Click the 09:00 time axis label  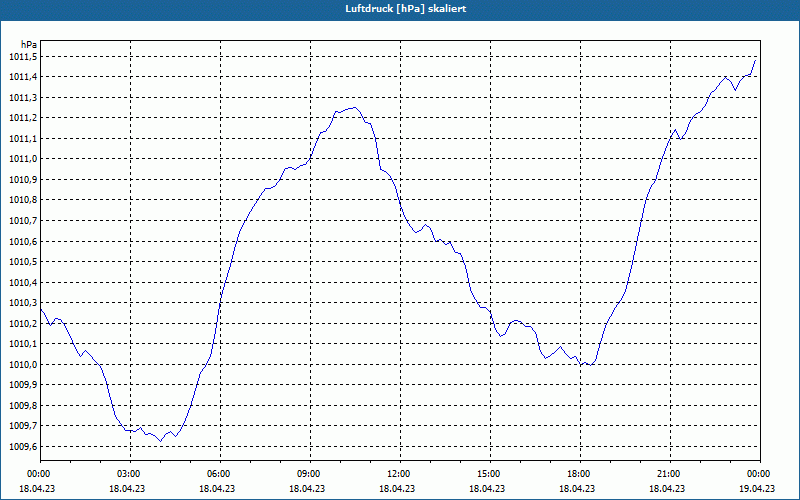[310, 474]
